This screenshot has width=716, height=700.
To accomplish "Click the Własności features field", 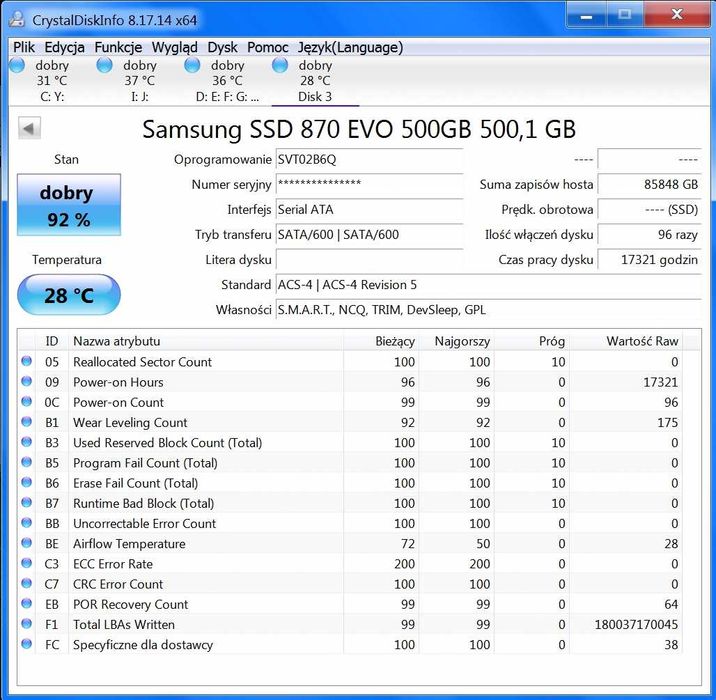I will [x=489, y=311].
